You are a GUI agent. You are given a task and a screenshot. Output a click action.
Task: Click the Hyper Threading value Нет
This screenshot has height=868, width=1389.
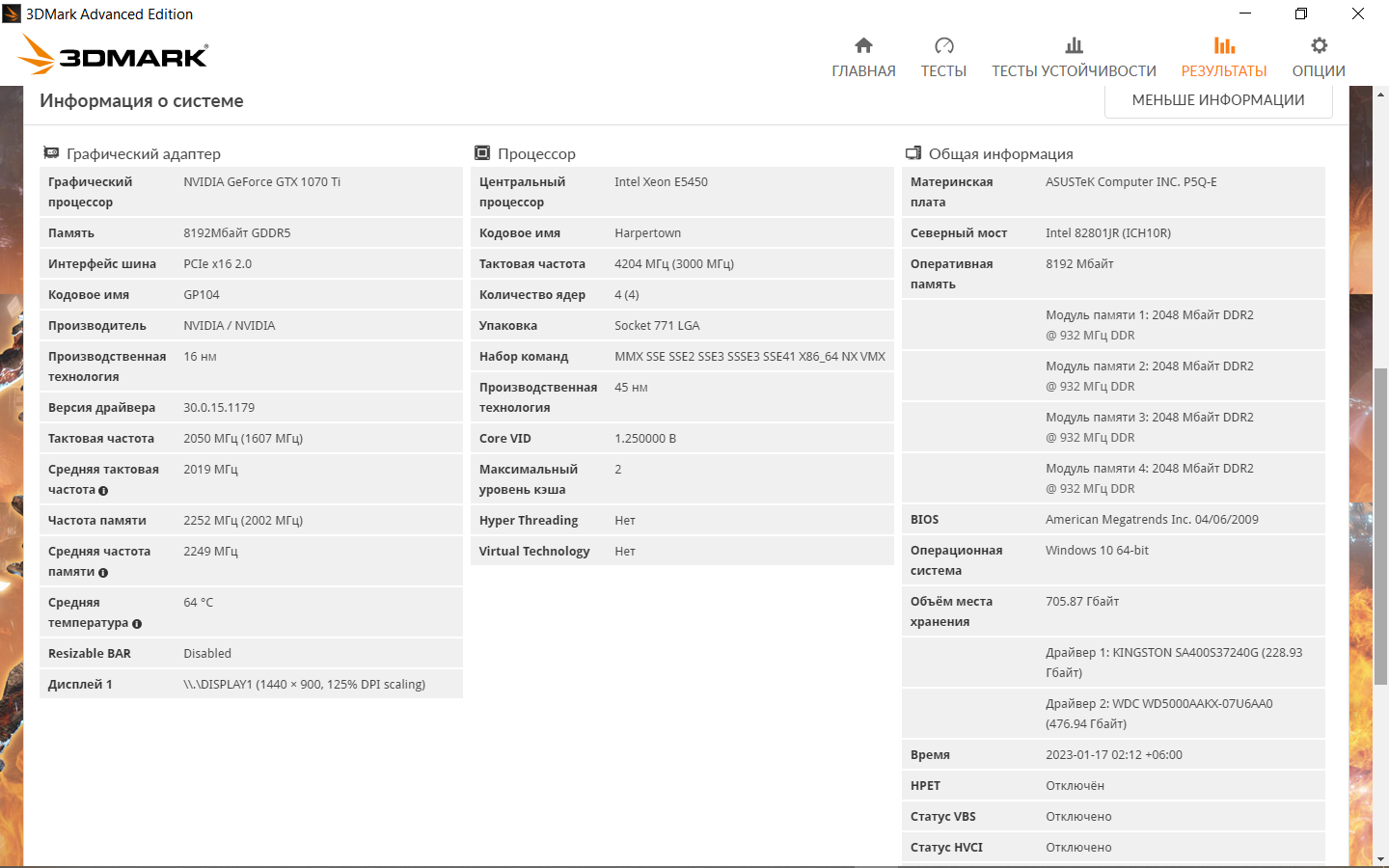coord(625,521)
